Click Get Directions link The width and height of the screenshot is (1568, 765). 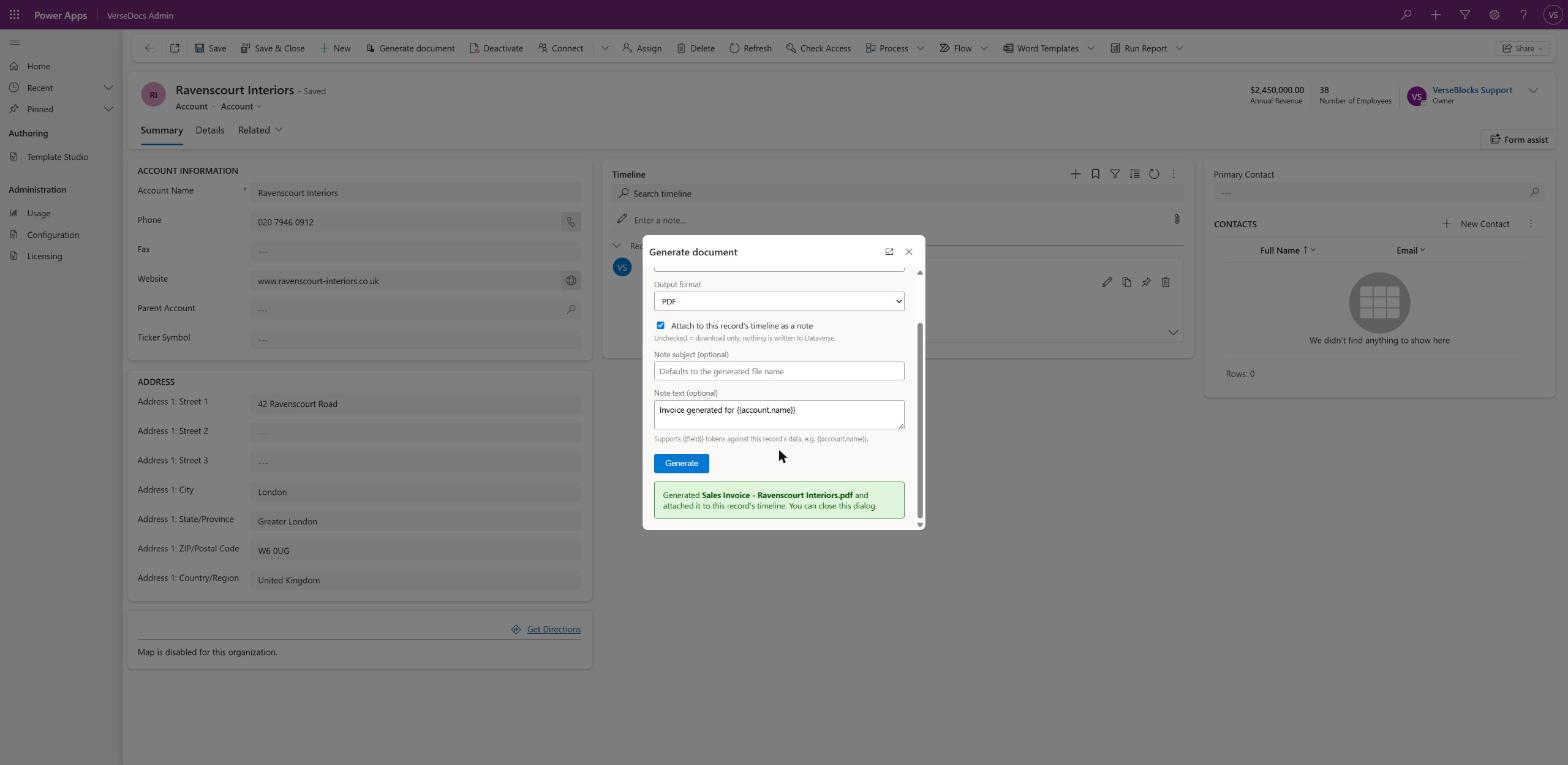coord(553,630)
